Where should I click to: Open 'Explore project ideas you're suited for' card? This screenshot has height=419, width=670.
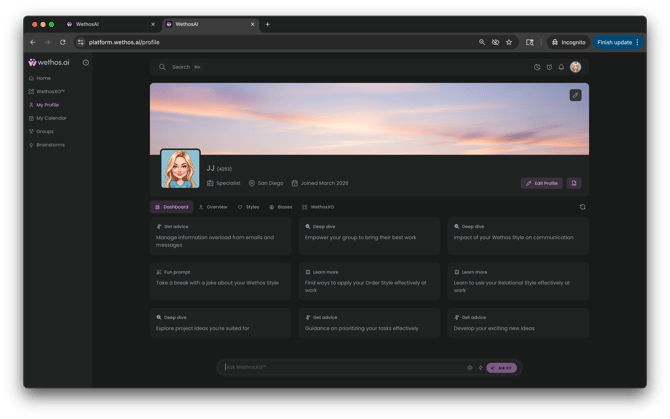[x=220, y=323]
